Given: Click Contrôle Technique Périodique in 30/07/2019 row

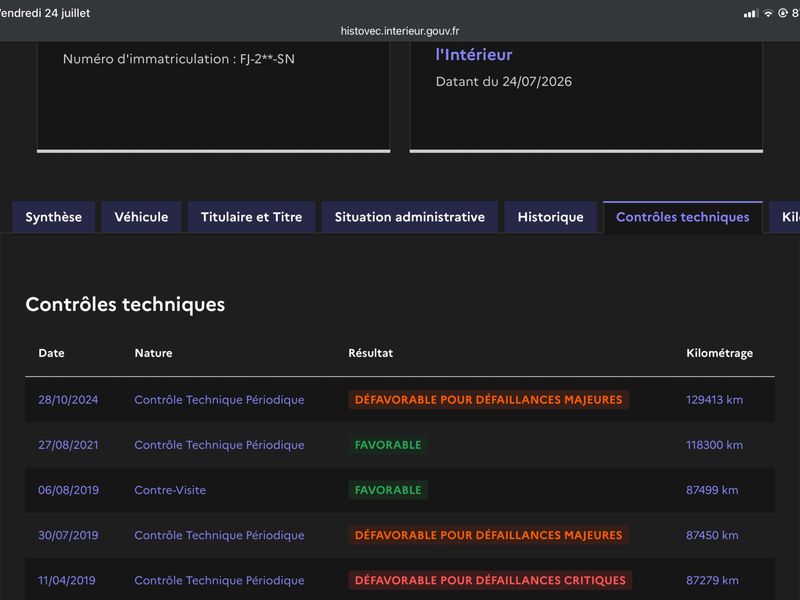Looking at the screenshot, I should click(219, 535).
